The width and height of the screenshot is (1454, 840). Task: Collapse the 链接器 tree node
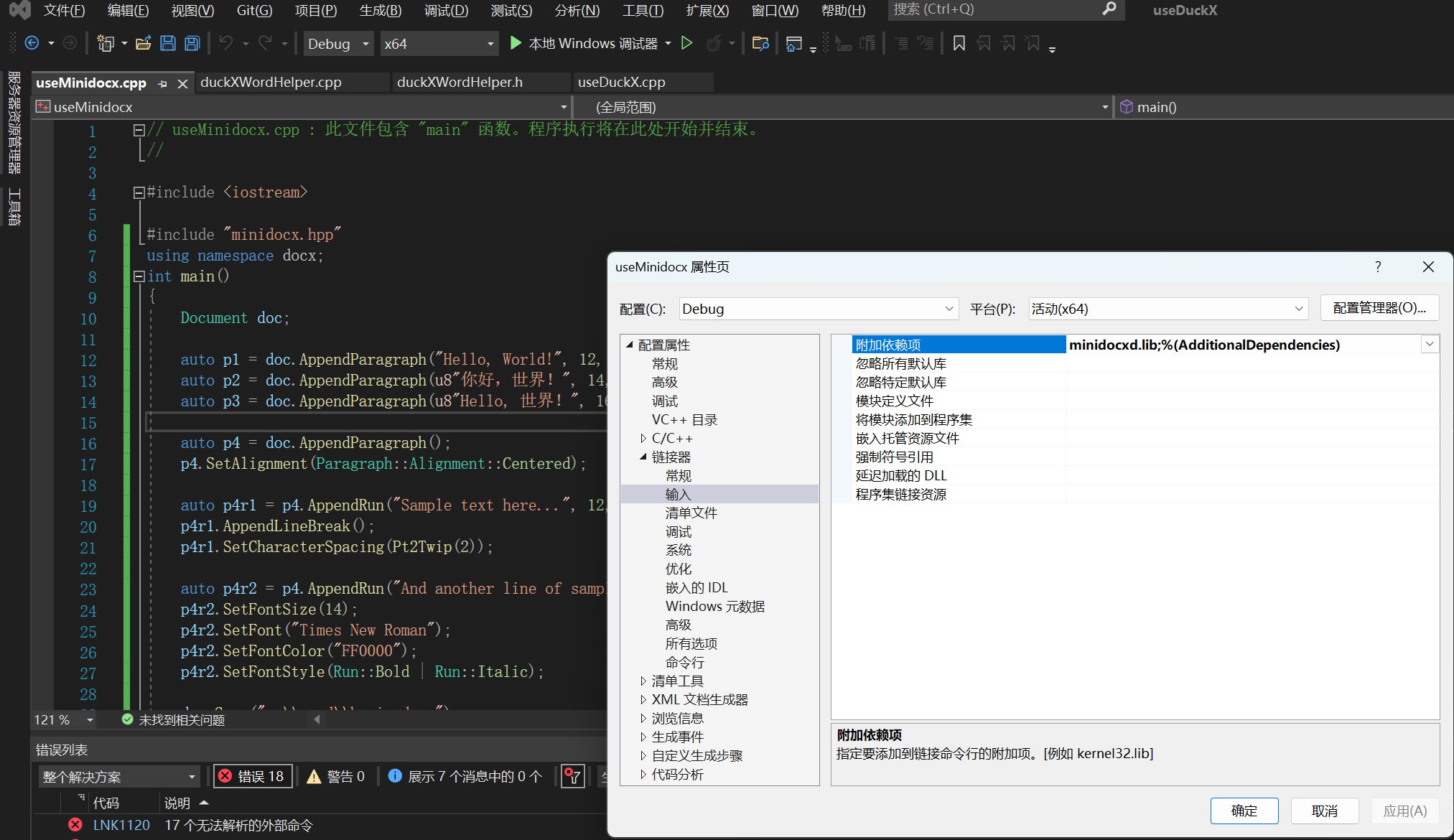pos(643,457)
